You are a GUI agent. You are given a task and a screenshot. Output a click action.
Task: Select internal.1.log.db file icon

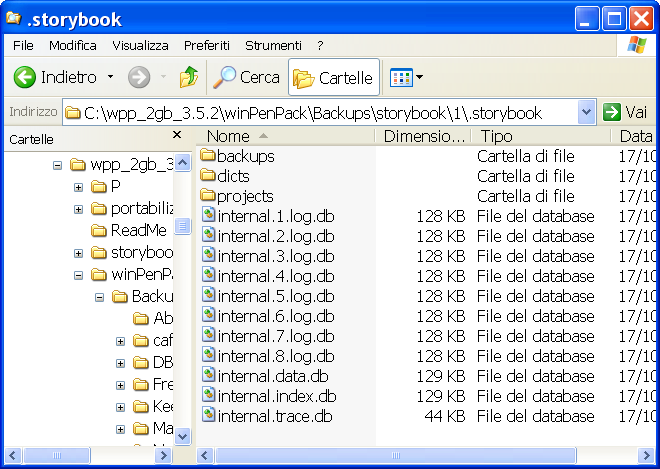[x=209, y=215]
